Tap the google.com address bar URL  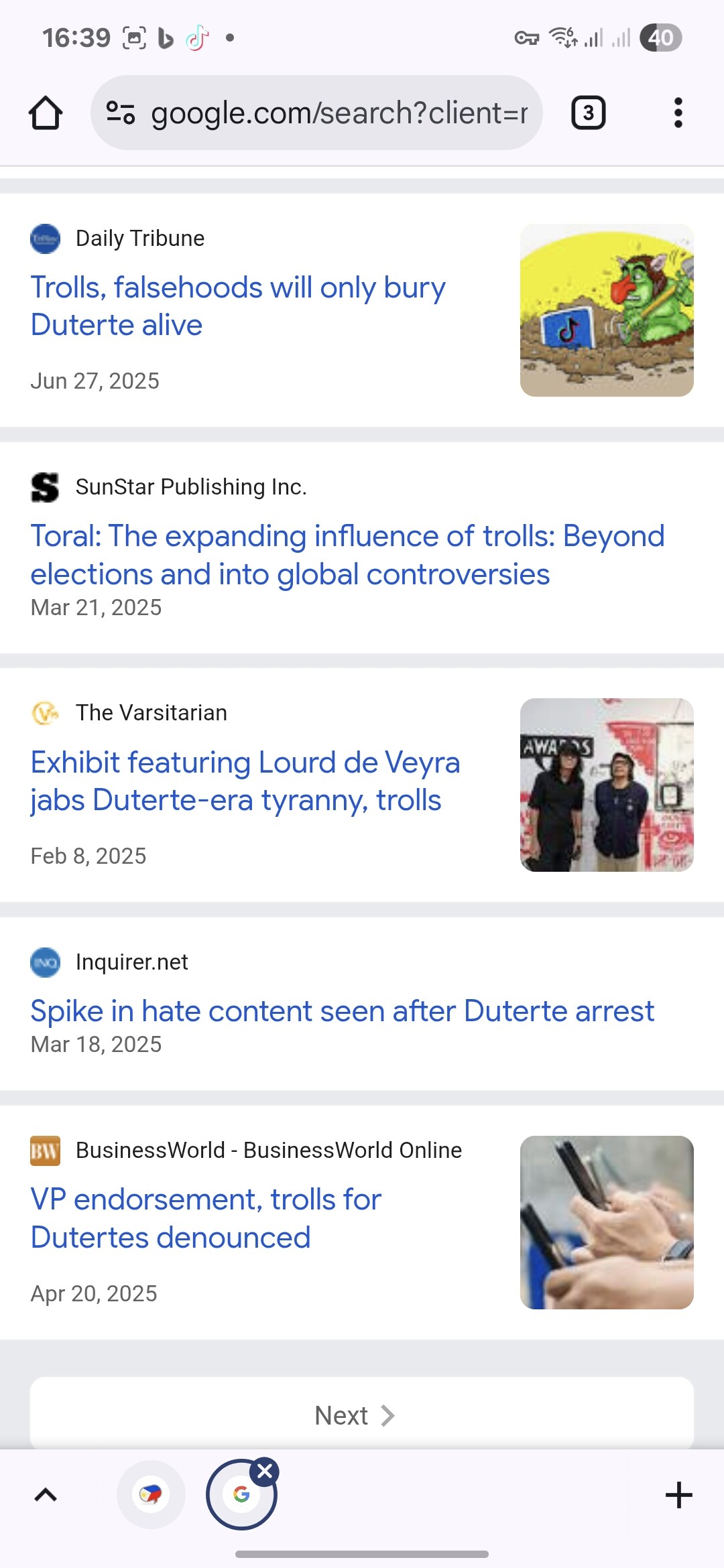(339, 113)
